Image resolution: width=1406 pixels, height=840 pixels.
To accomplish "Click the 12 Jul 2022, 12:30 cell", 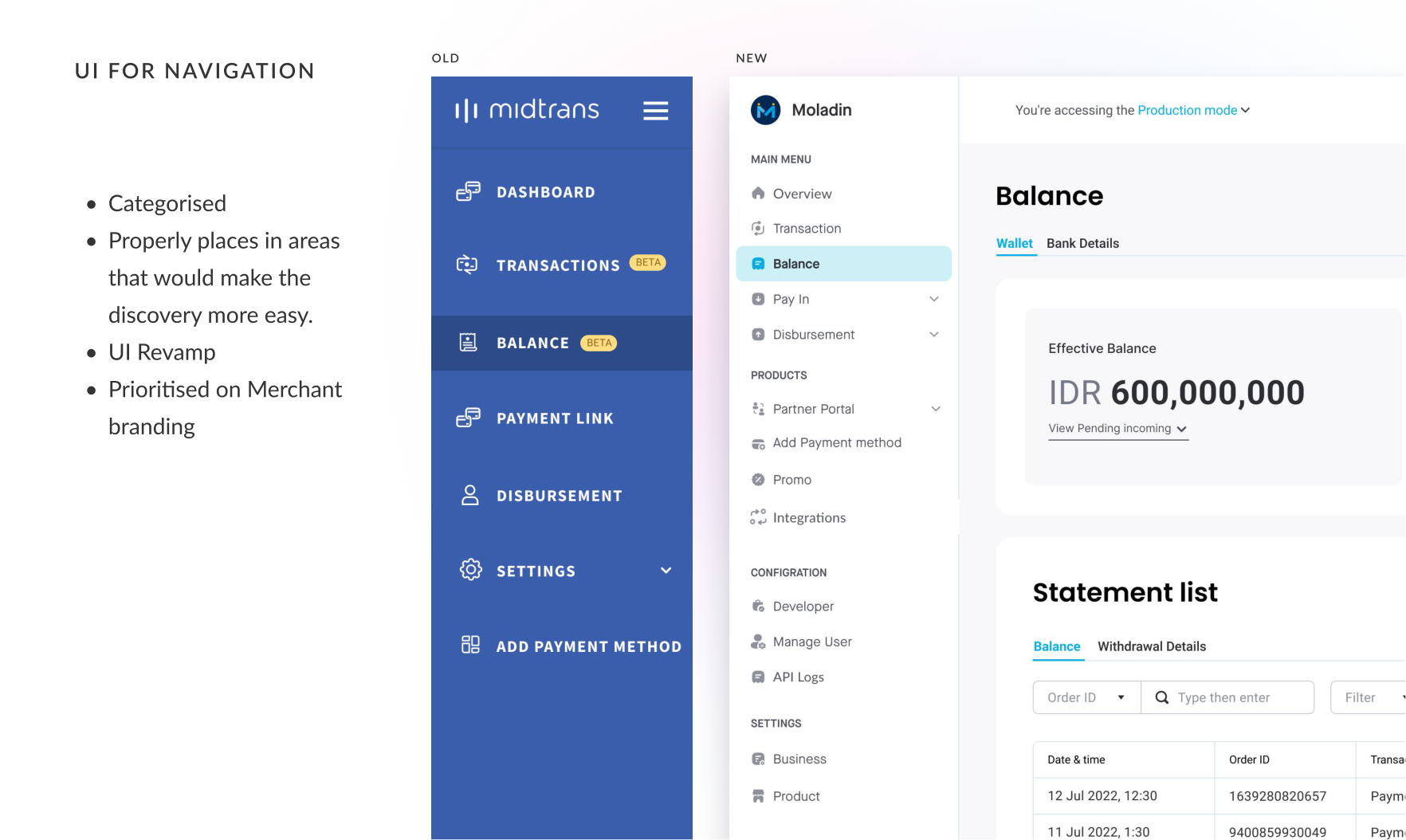I will 1124,796.
